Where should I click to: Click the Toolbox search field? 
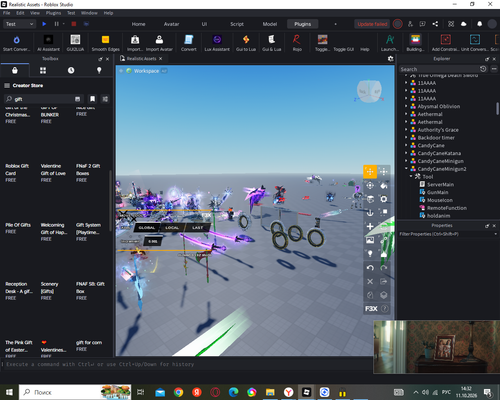pos(43,99)
